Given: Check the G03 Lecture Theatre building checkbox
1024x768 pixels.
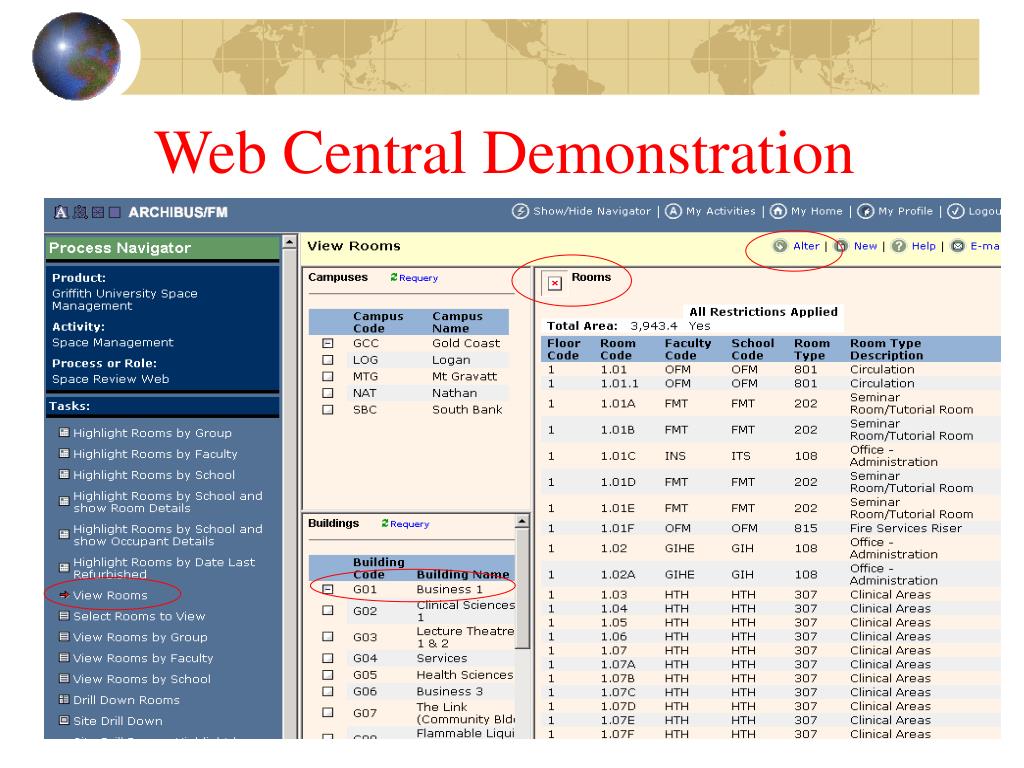Looking at the screenshot, I should point(328,637).
